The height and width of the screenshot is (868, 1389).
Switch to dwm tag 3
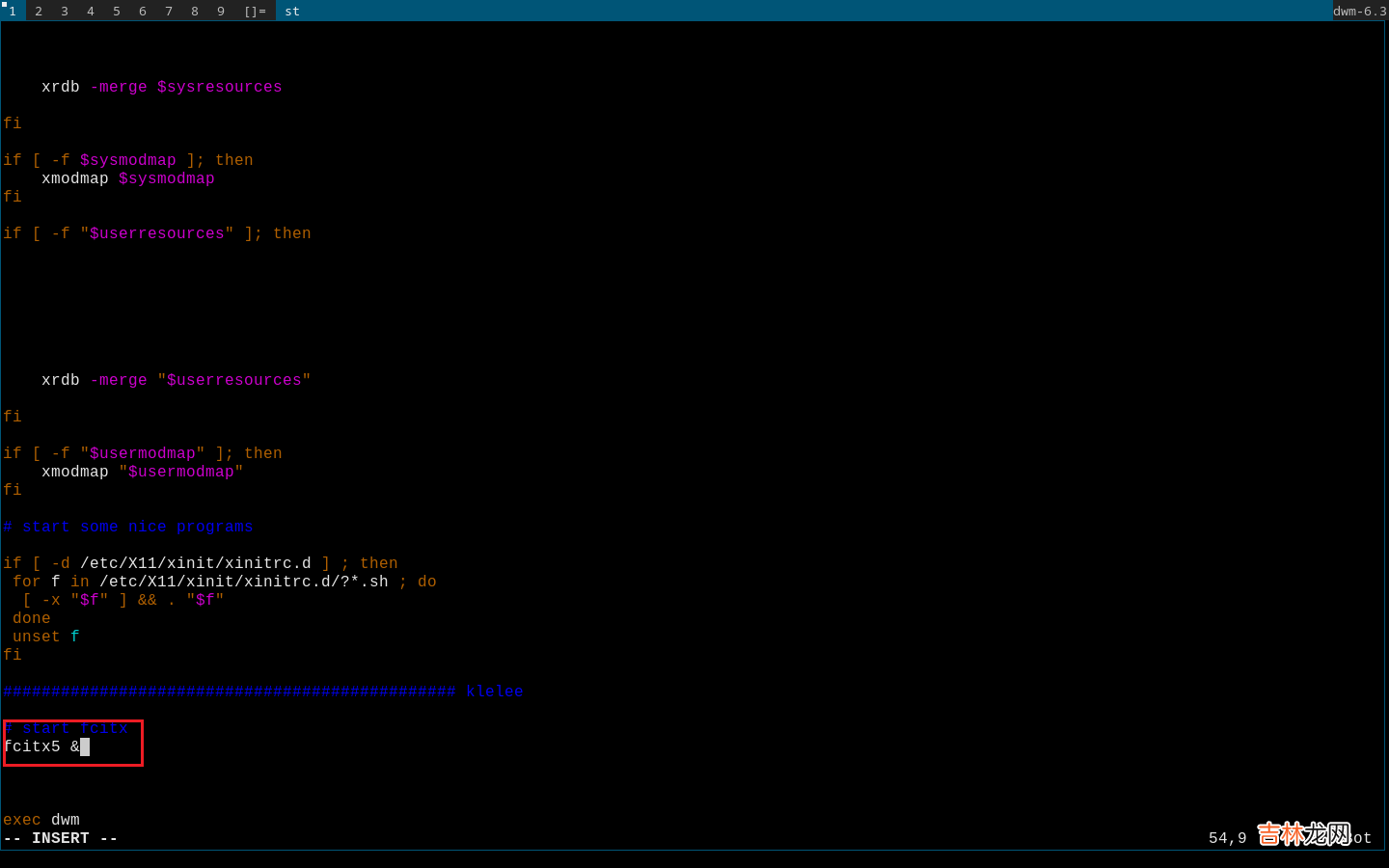click(65, 11)
